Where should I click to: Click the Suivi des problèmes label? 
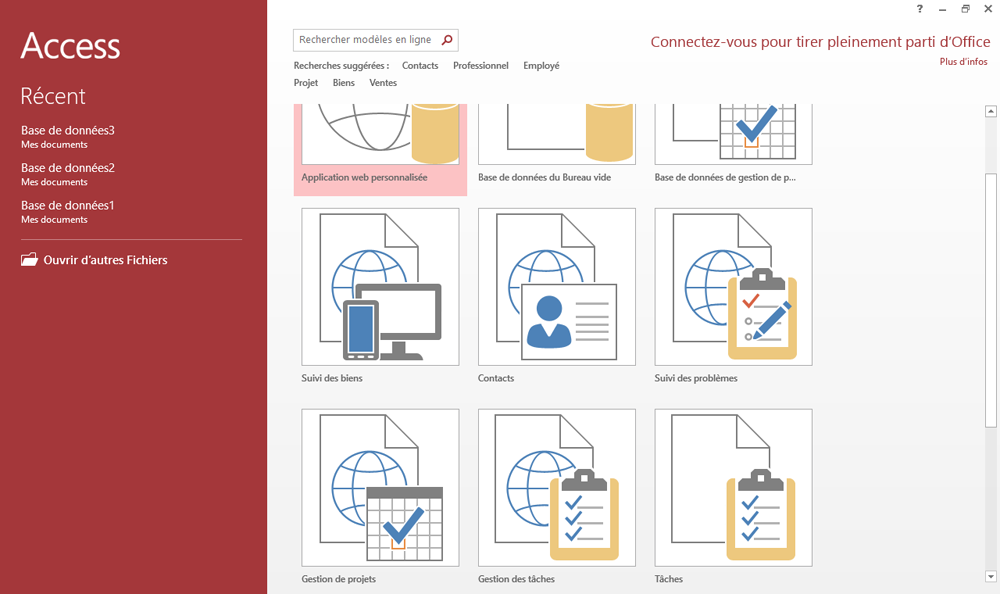click(x=696, y=378)
